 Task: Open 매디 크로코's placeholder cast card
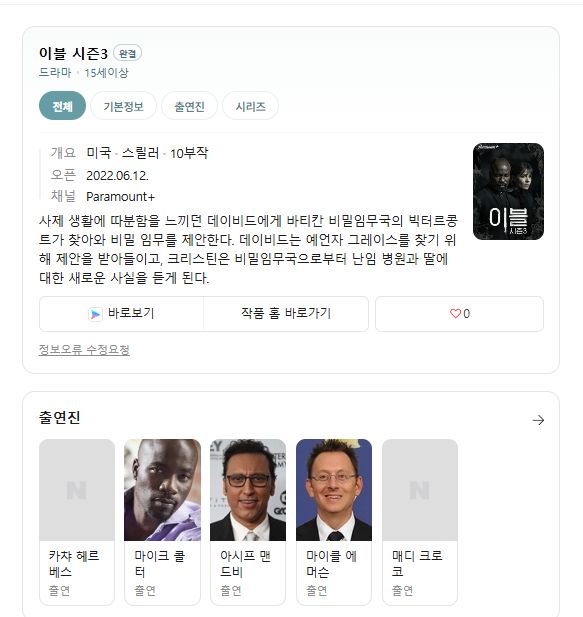click(420, 522)
